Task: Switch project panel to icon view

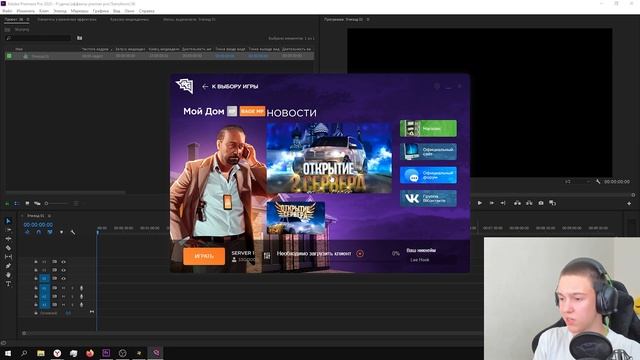Action: 27,203
